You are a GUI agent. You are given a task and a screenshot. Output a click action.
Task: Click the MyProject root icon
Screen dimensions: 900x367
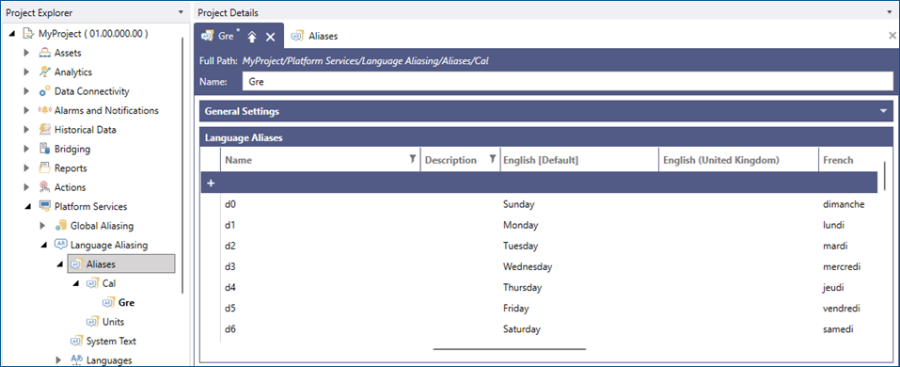point(28,34)
